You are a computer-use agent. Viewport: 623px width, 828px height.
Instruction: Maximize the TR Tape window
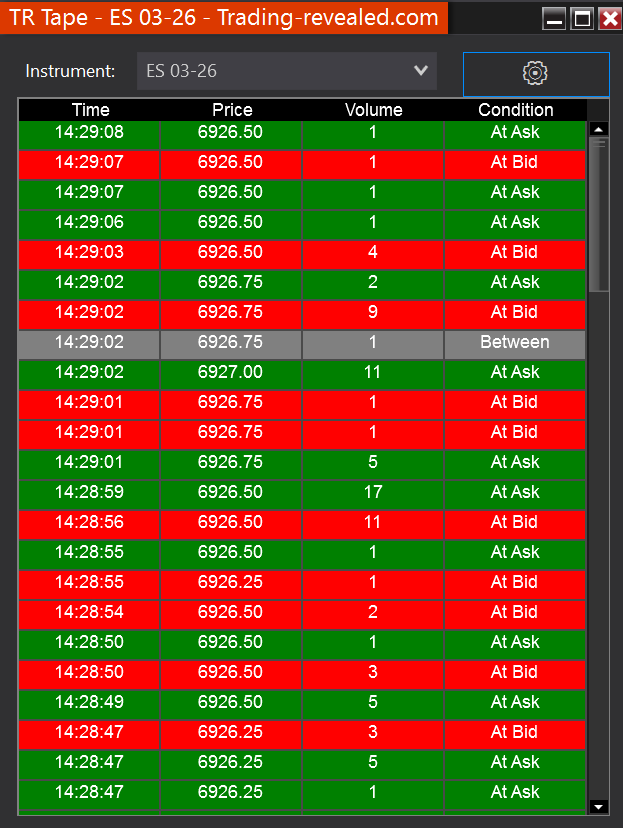[x=581, y=18]
